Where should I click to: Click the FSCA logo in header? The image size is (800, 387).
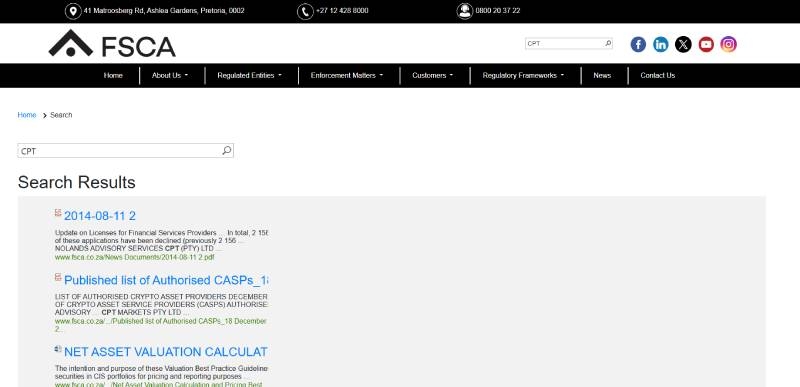(112, 44)
